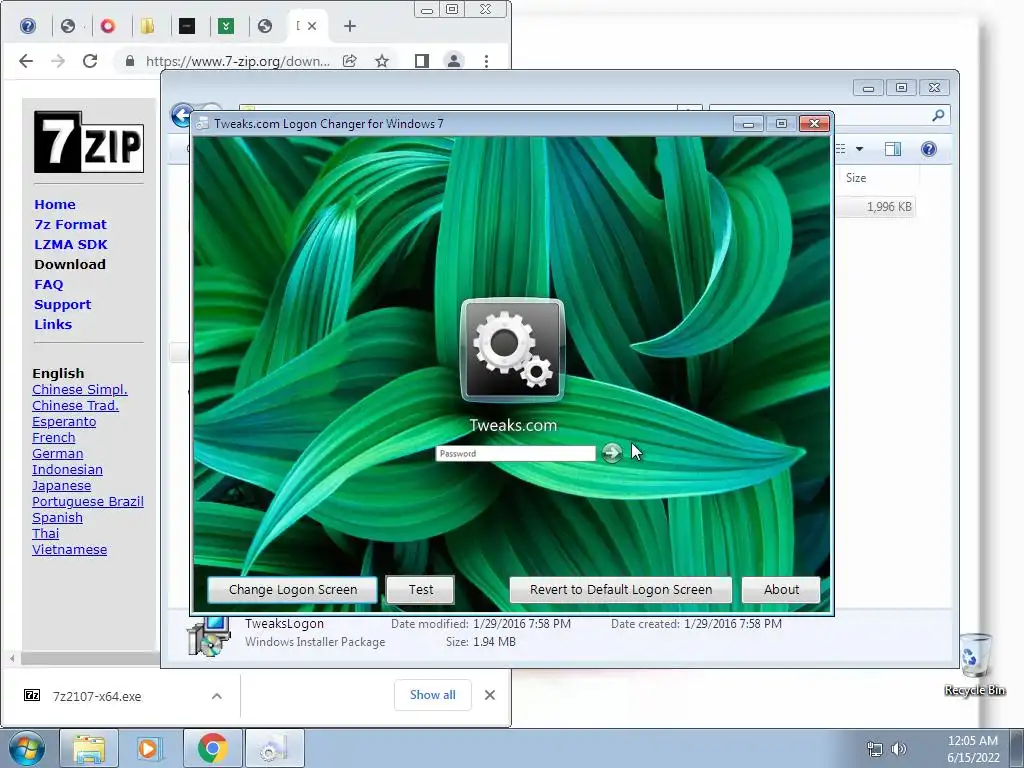Screen dimensions: 1024x768
Task: Switch to the yellow folder icon tab
Action: tap(147, 26)
